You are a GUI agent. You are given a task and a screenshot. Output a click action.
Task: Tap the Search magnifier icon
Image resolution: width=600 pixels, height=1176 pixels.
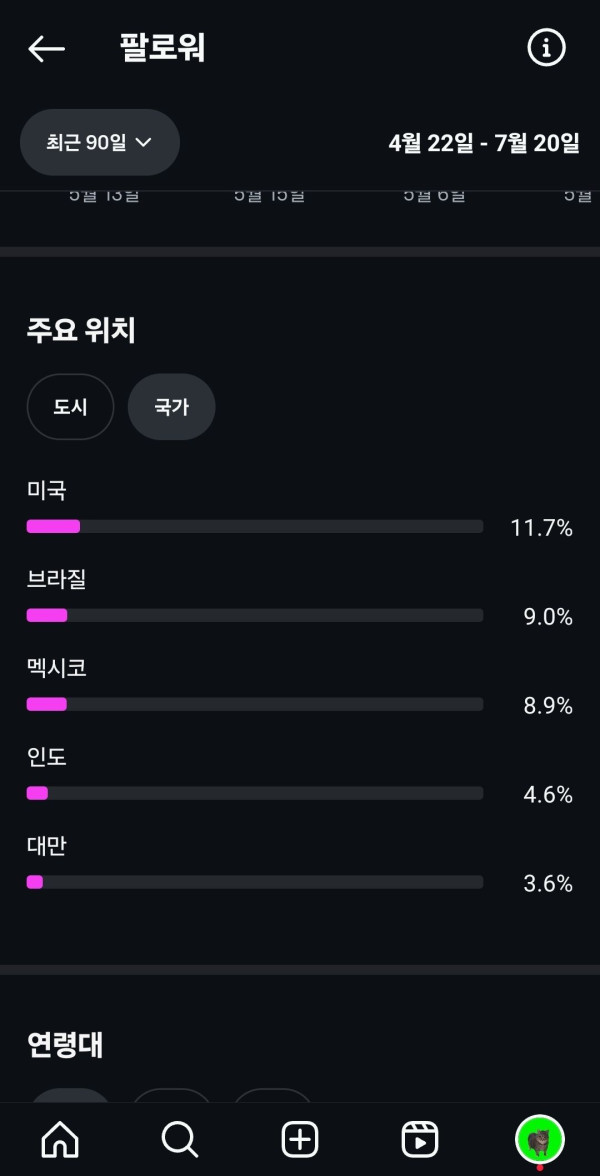point(180,1138)
